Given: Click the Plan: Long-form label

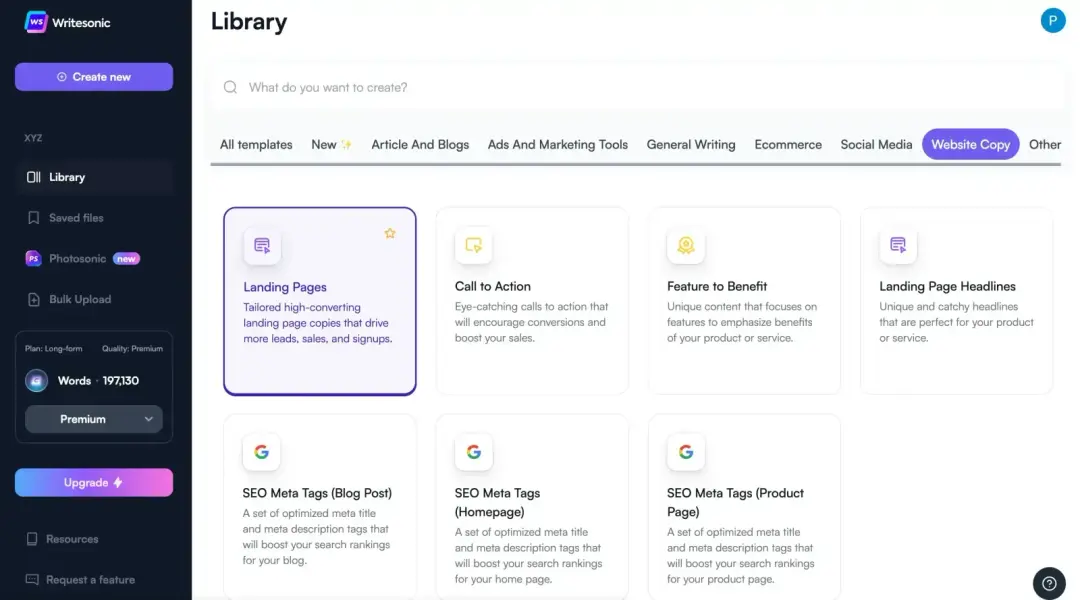Looking at the screenshot, I should point(54,349).
